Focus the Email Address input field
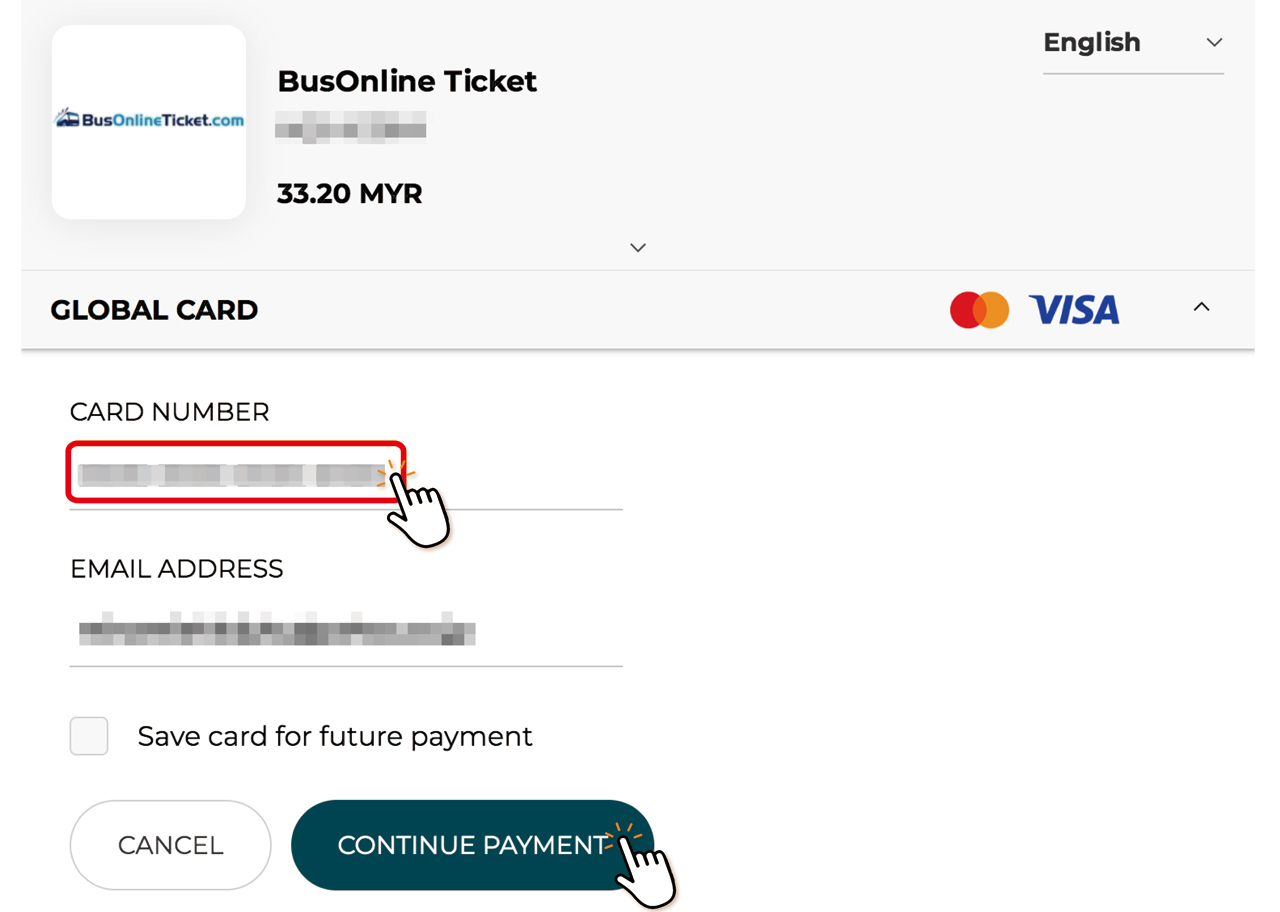This screenshot has height=912, width=1280. [x=345, y=632]
